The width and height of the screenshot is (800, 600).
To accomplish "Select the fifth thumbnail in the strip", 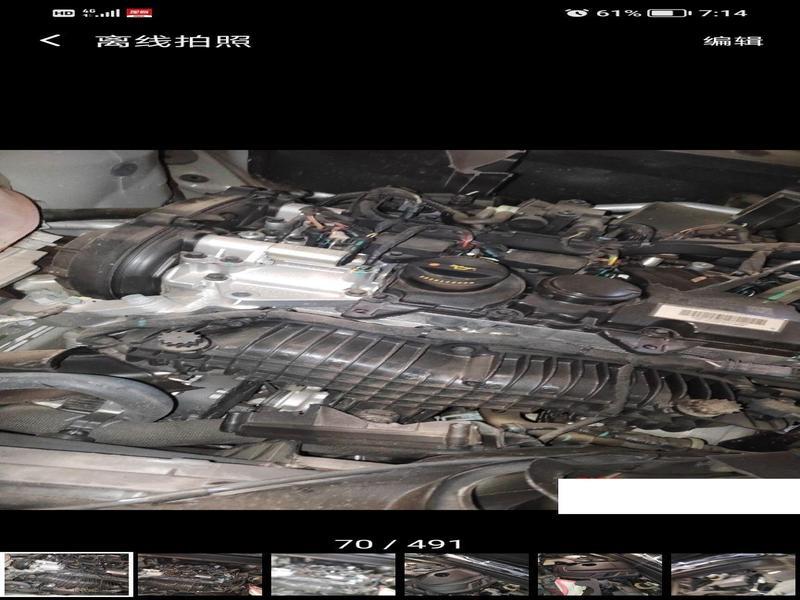I will [600, 575].
